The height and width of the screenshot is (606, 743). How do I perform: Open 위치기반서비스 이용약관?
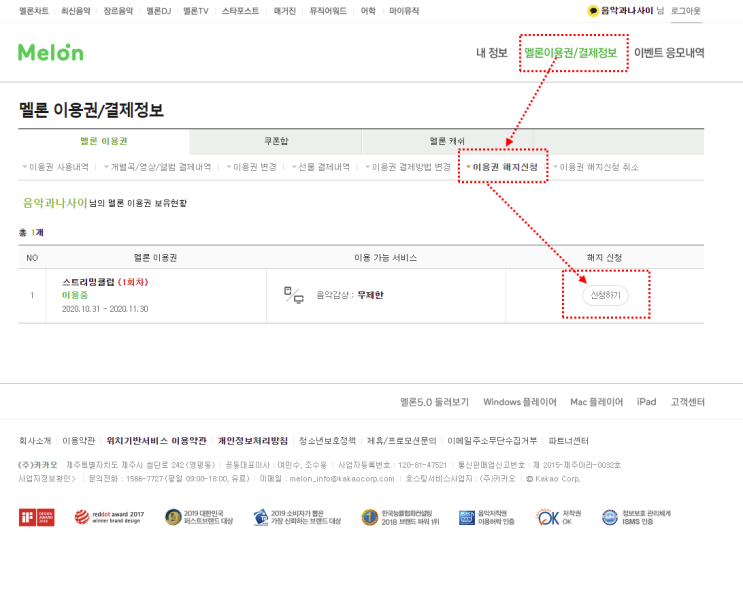pos(156,441)
